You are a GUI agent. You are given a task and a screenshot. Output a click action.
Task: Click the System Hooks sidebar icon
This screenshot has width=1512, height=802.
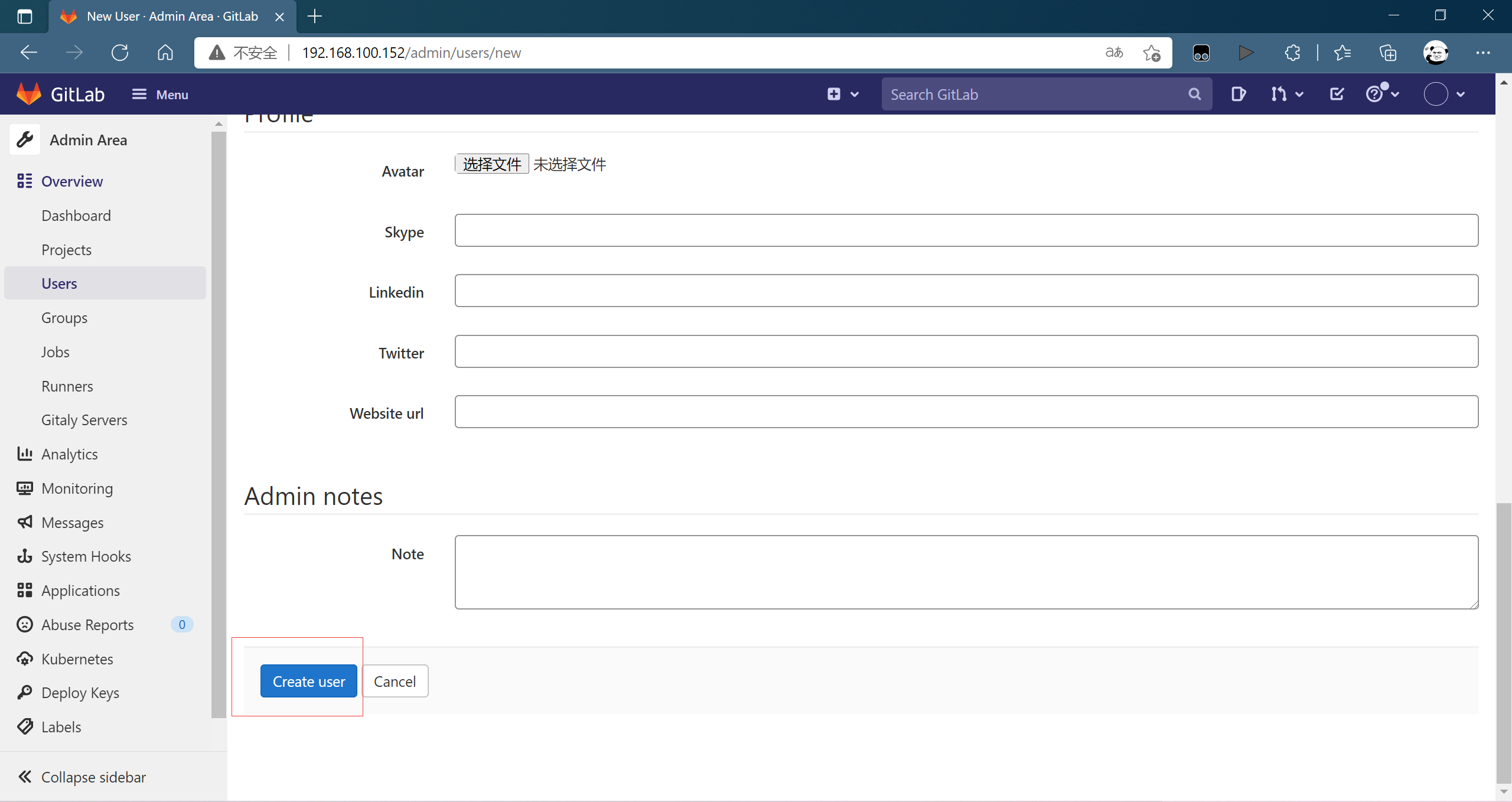click(25, 556)
